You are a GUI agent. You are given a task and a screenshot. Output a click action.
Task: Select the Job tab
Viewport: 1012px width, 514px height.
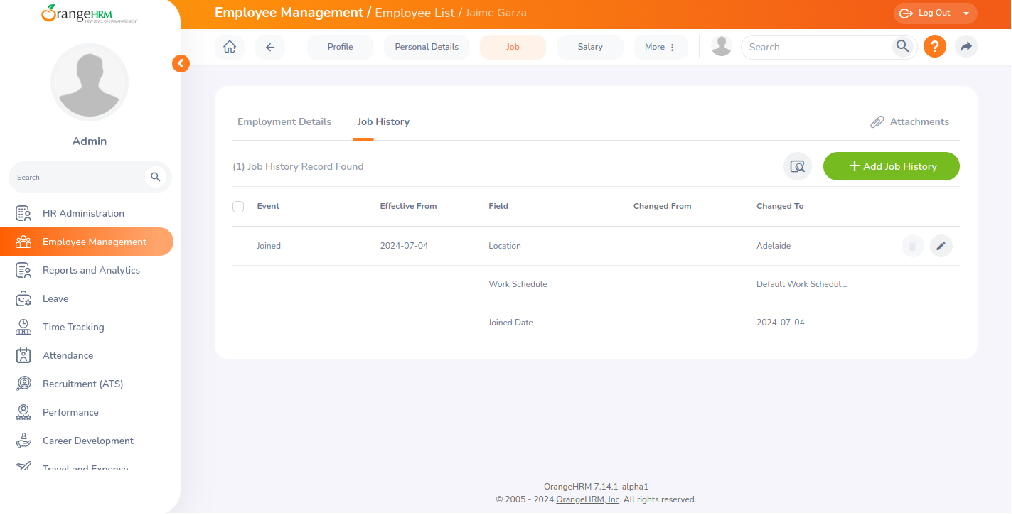point(513,47)
